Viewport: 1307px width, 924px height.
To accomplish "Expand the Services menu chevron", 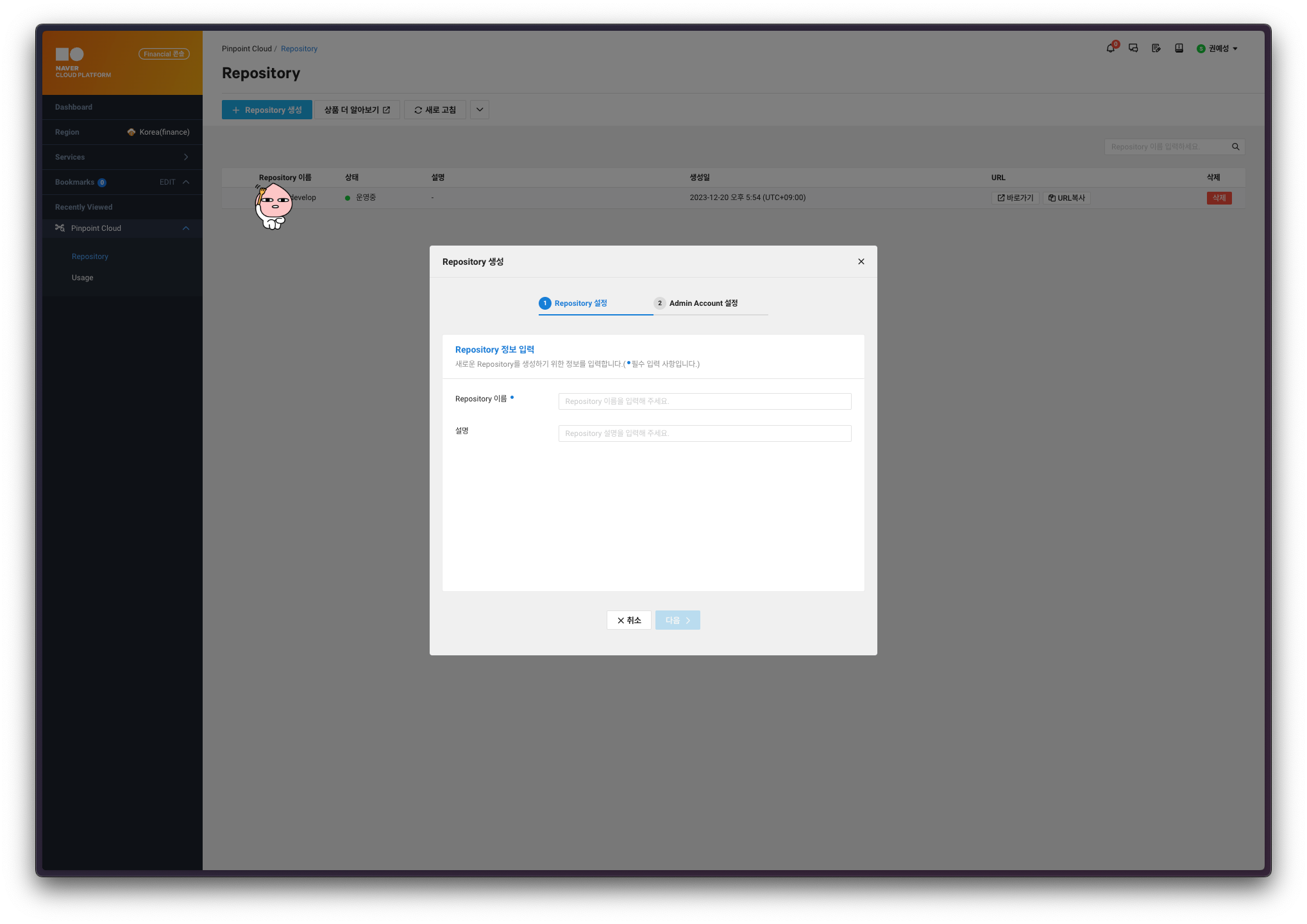I will tap(186, 157).
